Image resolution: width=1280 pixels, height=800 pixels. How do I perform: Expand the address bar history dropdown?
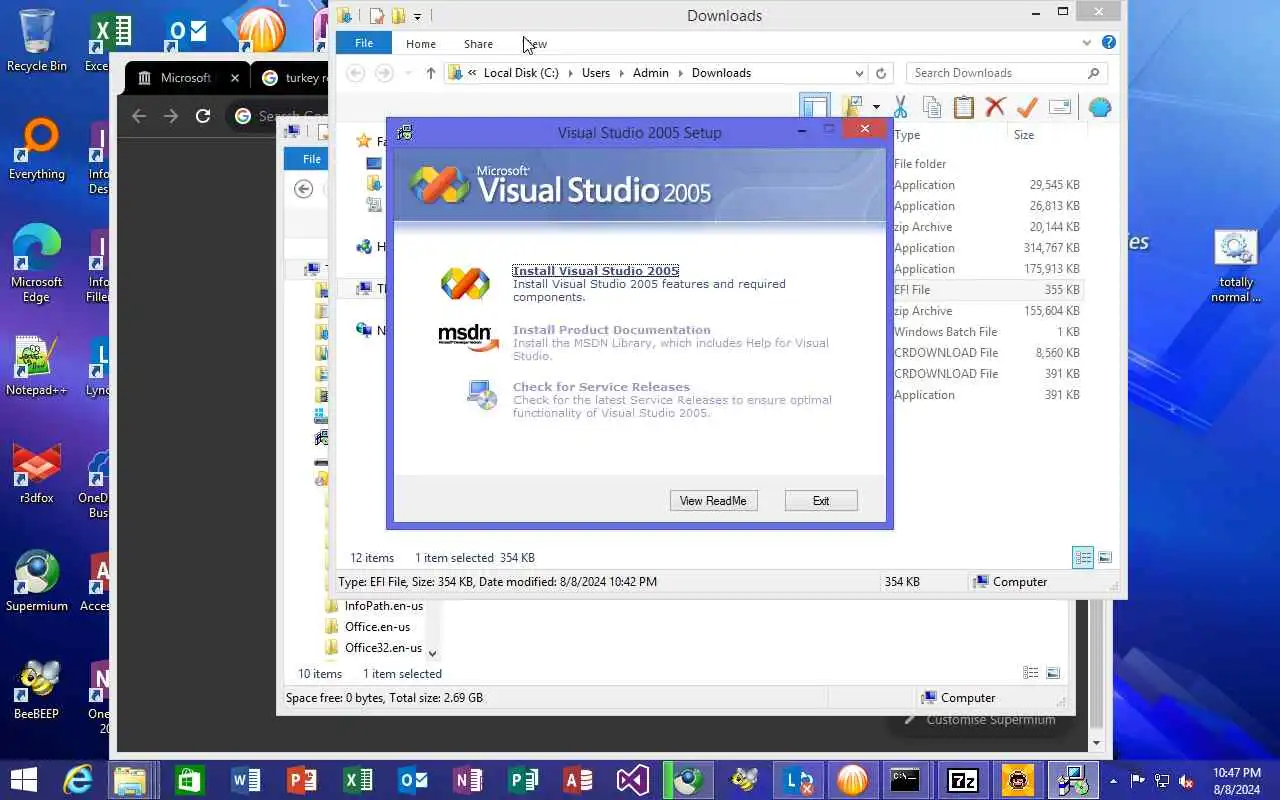click(859, 73)
